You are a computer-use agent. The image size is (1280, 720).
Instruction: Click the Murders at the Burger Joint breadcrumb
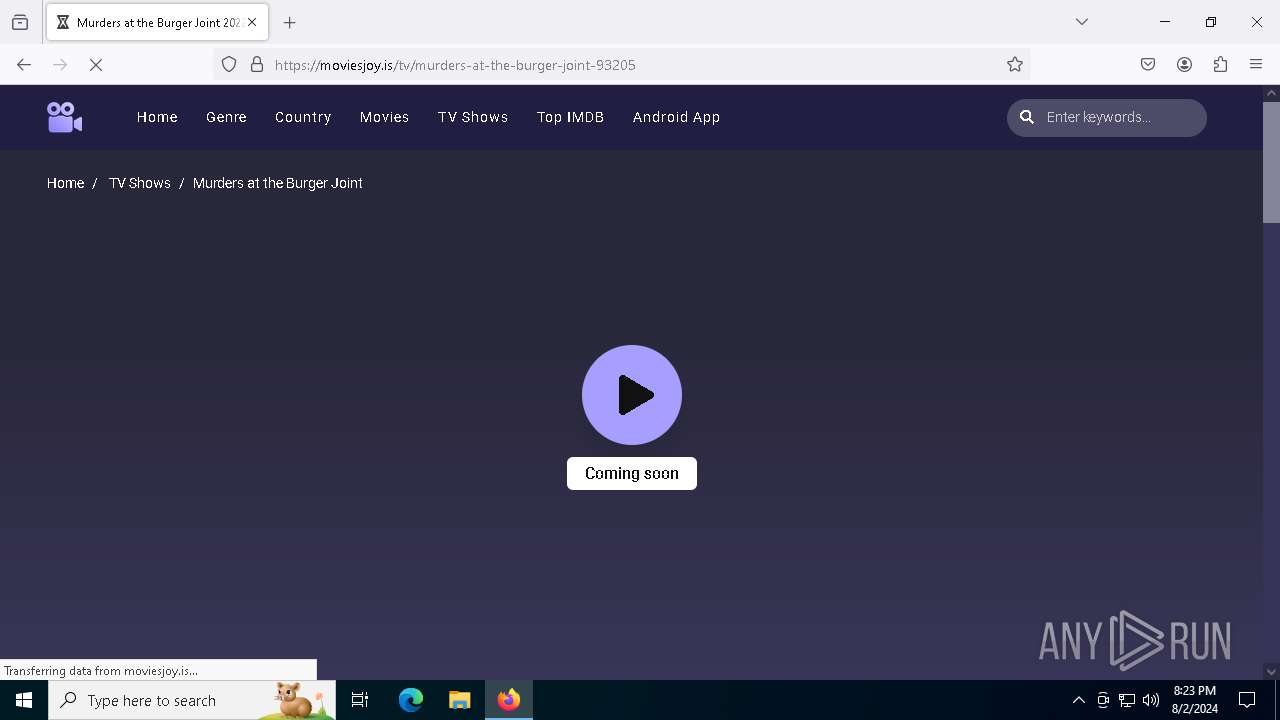[x=277, y=183]
